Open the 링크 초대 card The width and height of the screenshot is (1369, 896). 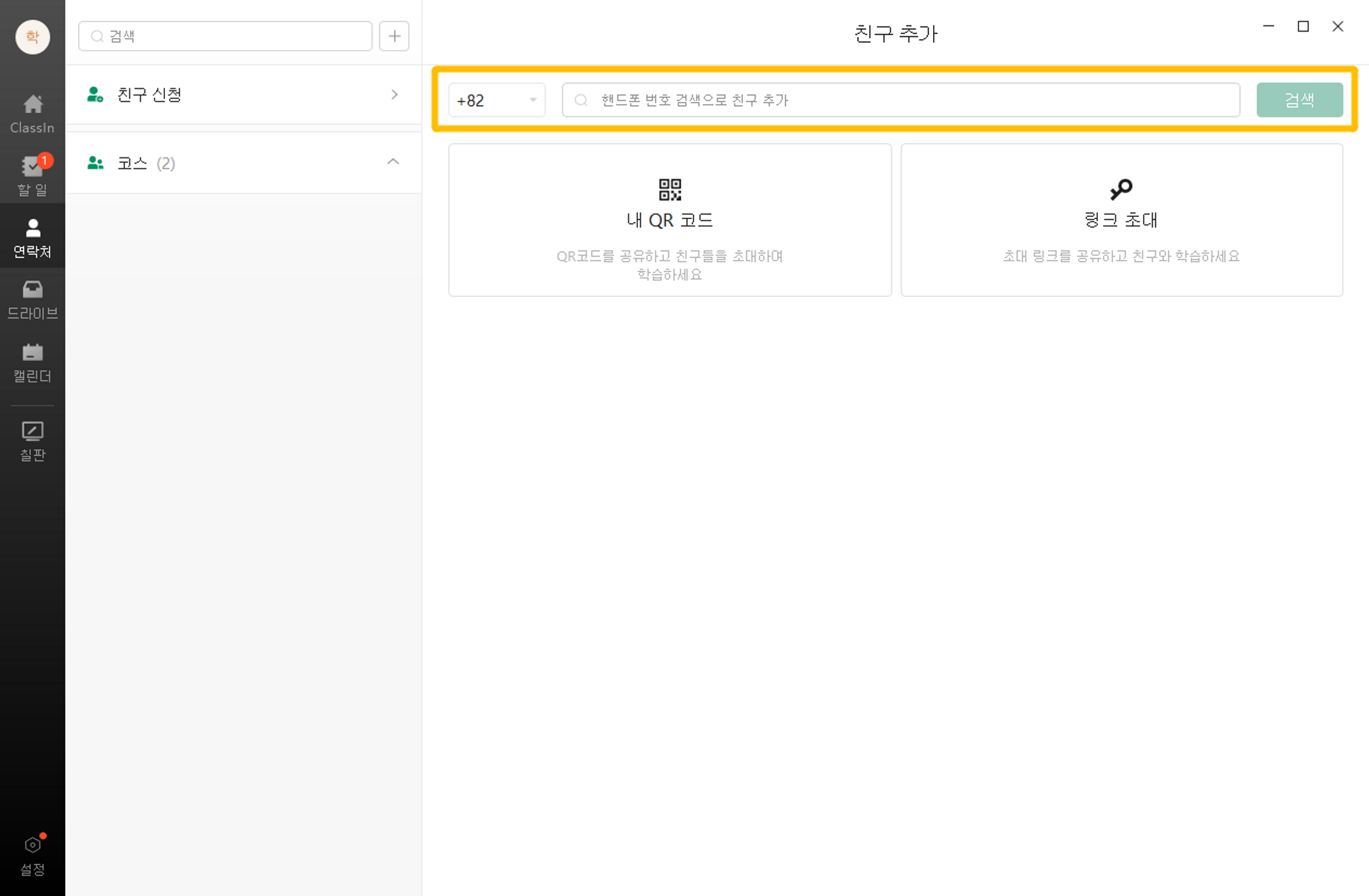pyautogui.click(x=1121, y=220)
